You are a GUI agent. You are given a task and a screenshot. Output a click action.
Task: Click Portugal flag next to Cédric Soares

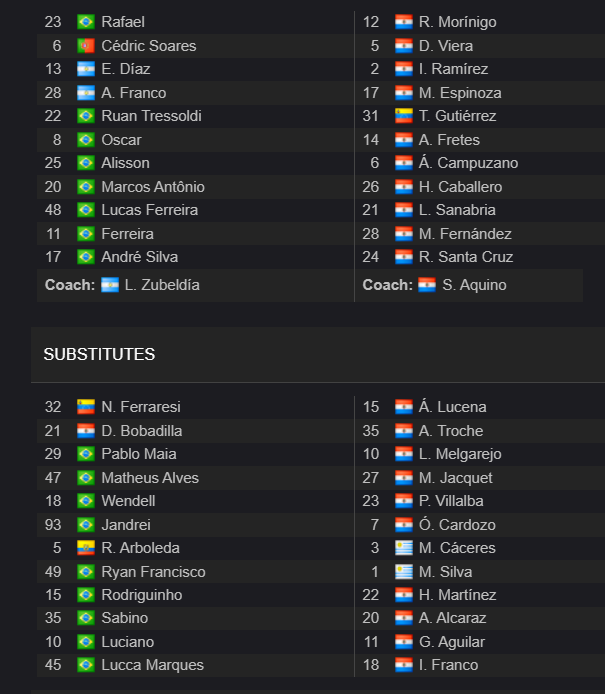[x=85, y=46]
